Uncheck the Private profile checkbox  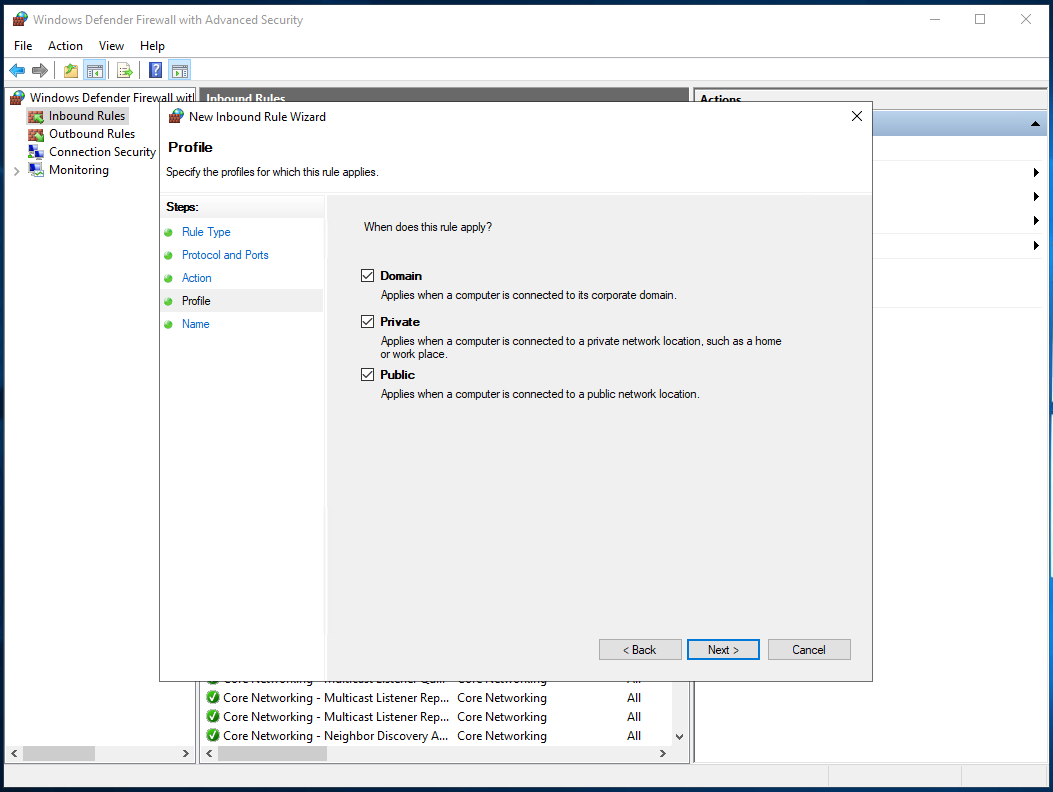tap(367, 321)
